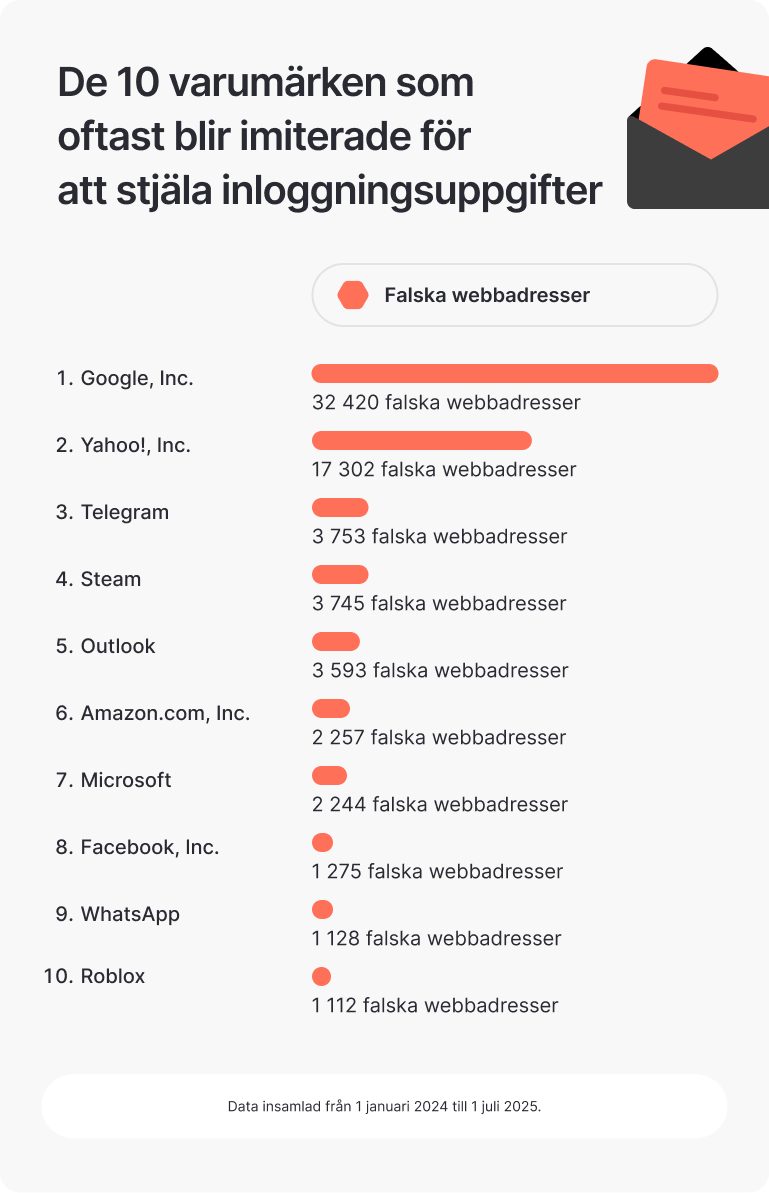Click the Outlook bar
The width and height of the screenshot is (769, 1193).
click(x=336, y=642)
